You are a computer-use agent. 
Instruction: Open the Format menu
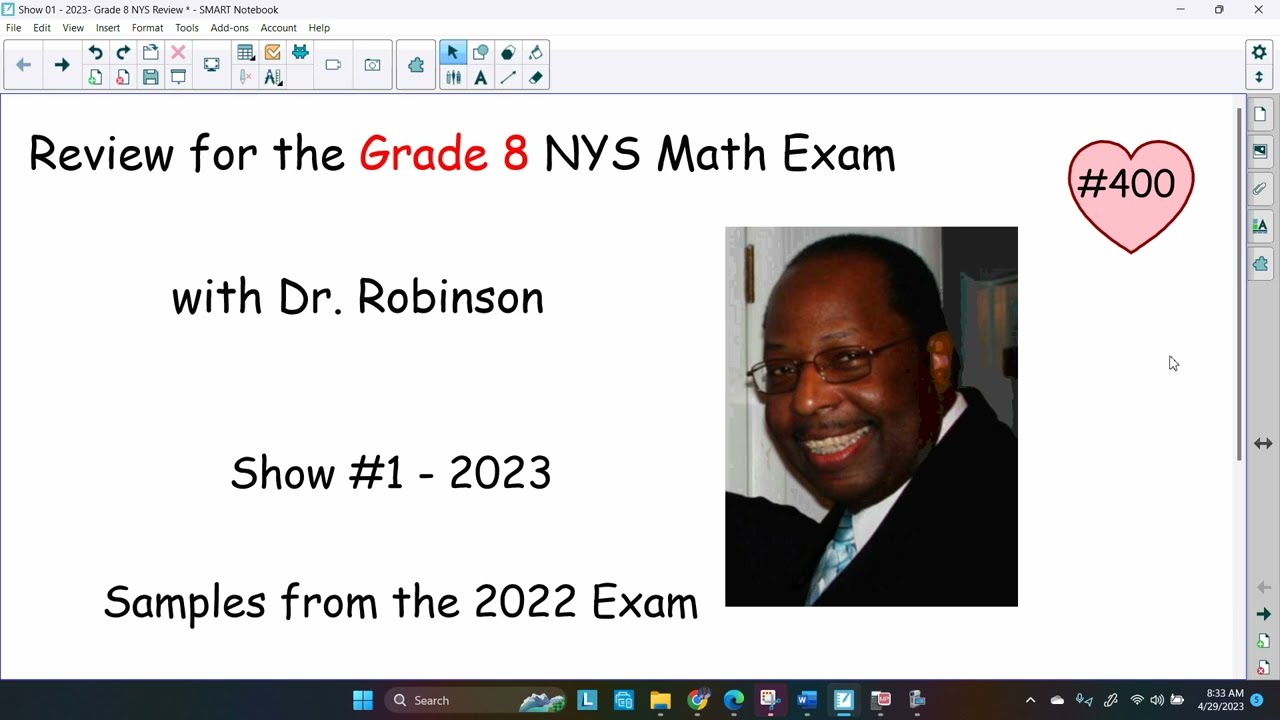point(148,28)
